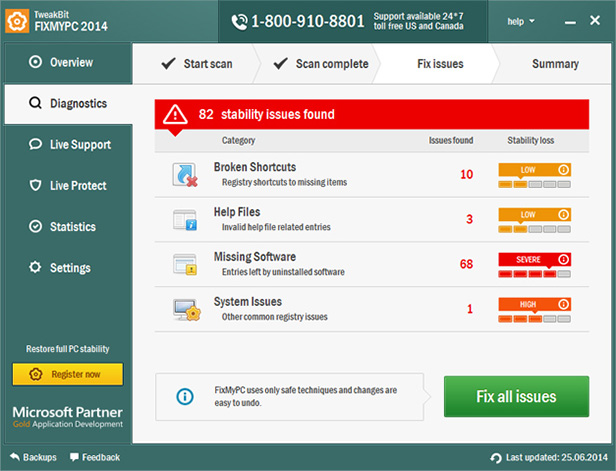Open the Feedback link

tap(95, 457)
